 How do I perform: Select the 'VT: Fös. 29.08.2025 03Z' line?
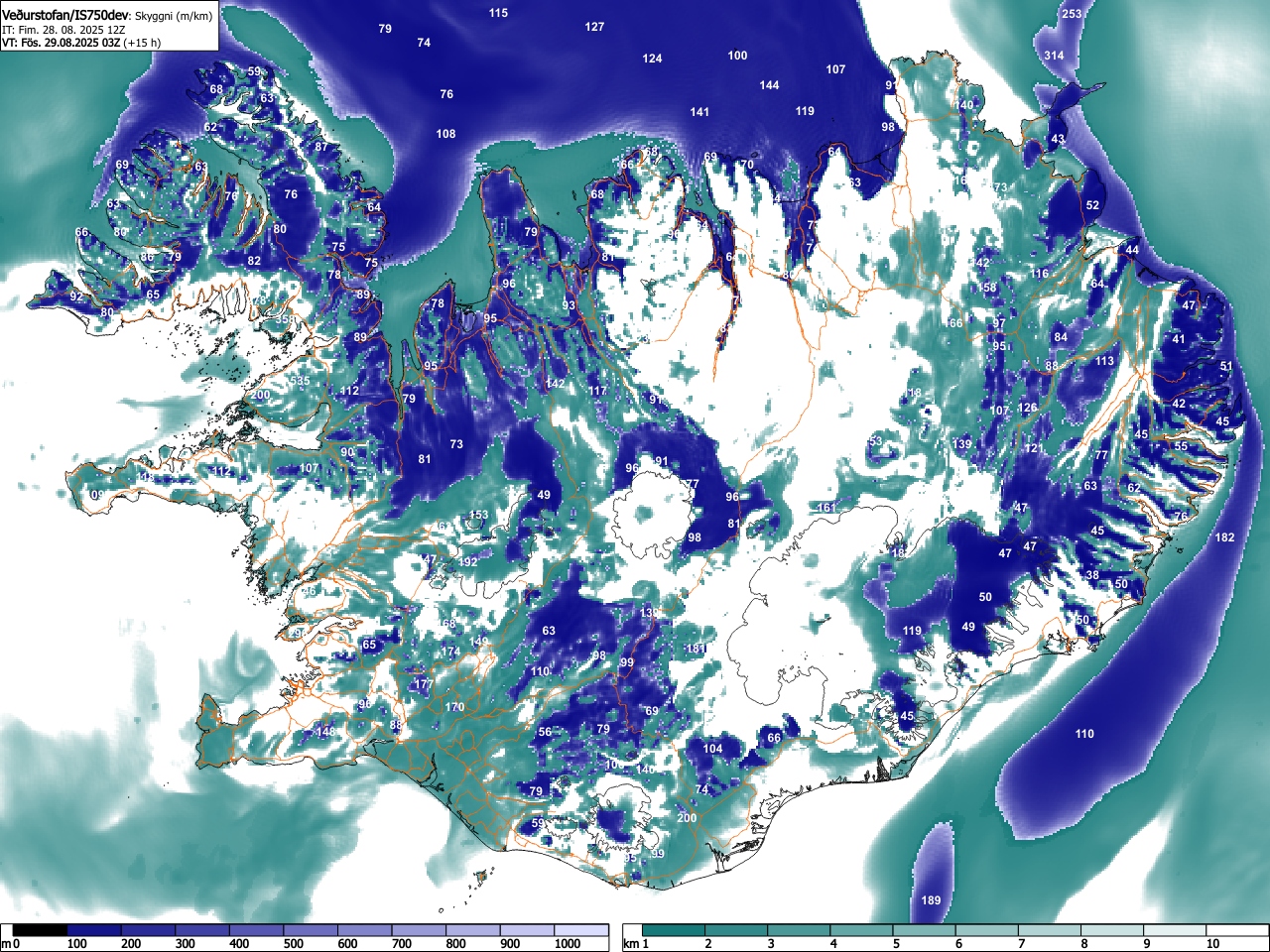point(62,43)
